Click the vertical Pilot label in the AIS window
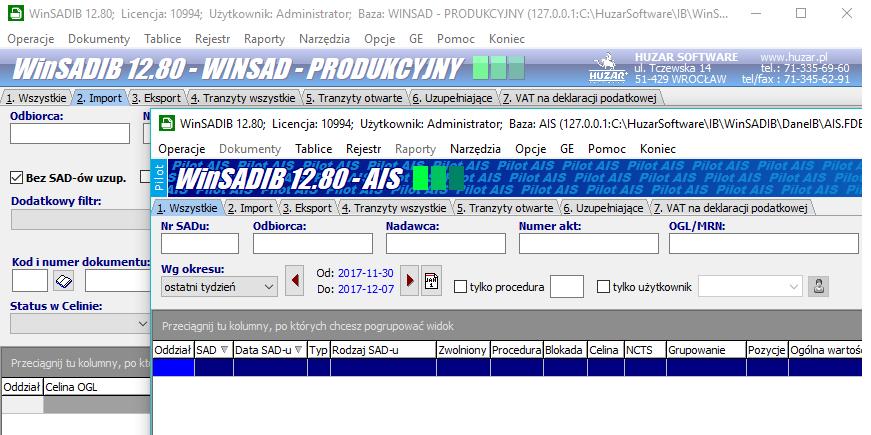This screenshot has width=871, height=435. [158, 178]
